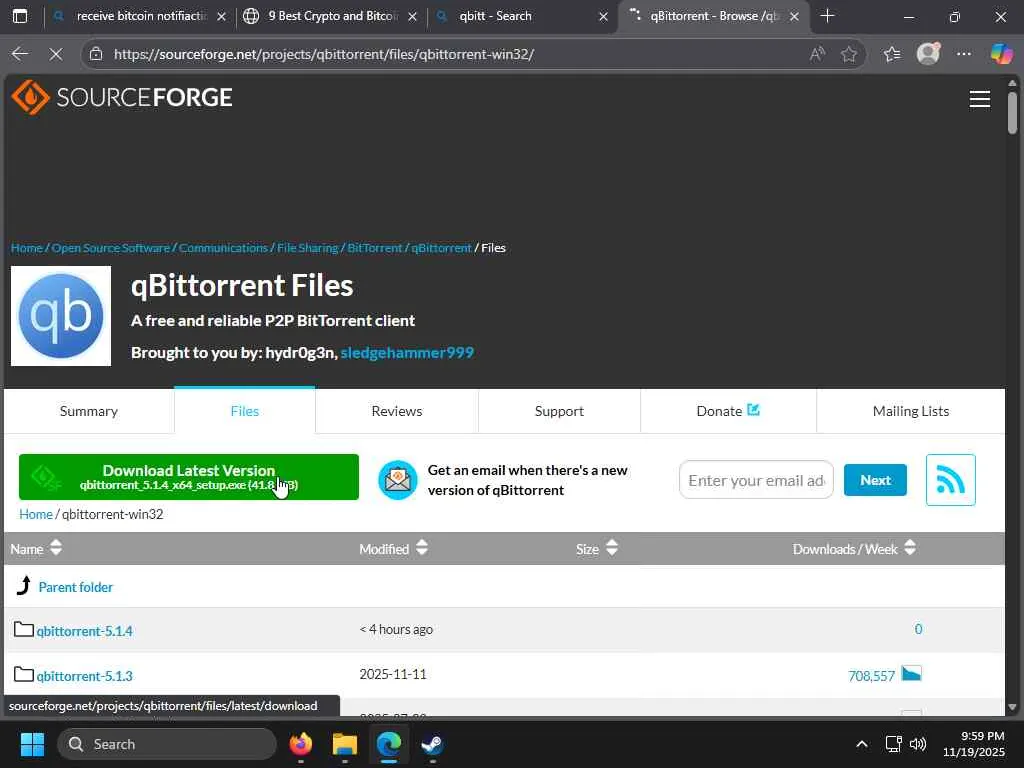Open the browser profile avatar
Screen dimensions: 1024x768
[928, 54]
